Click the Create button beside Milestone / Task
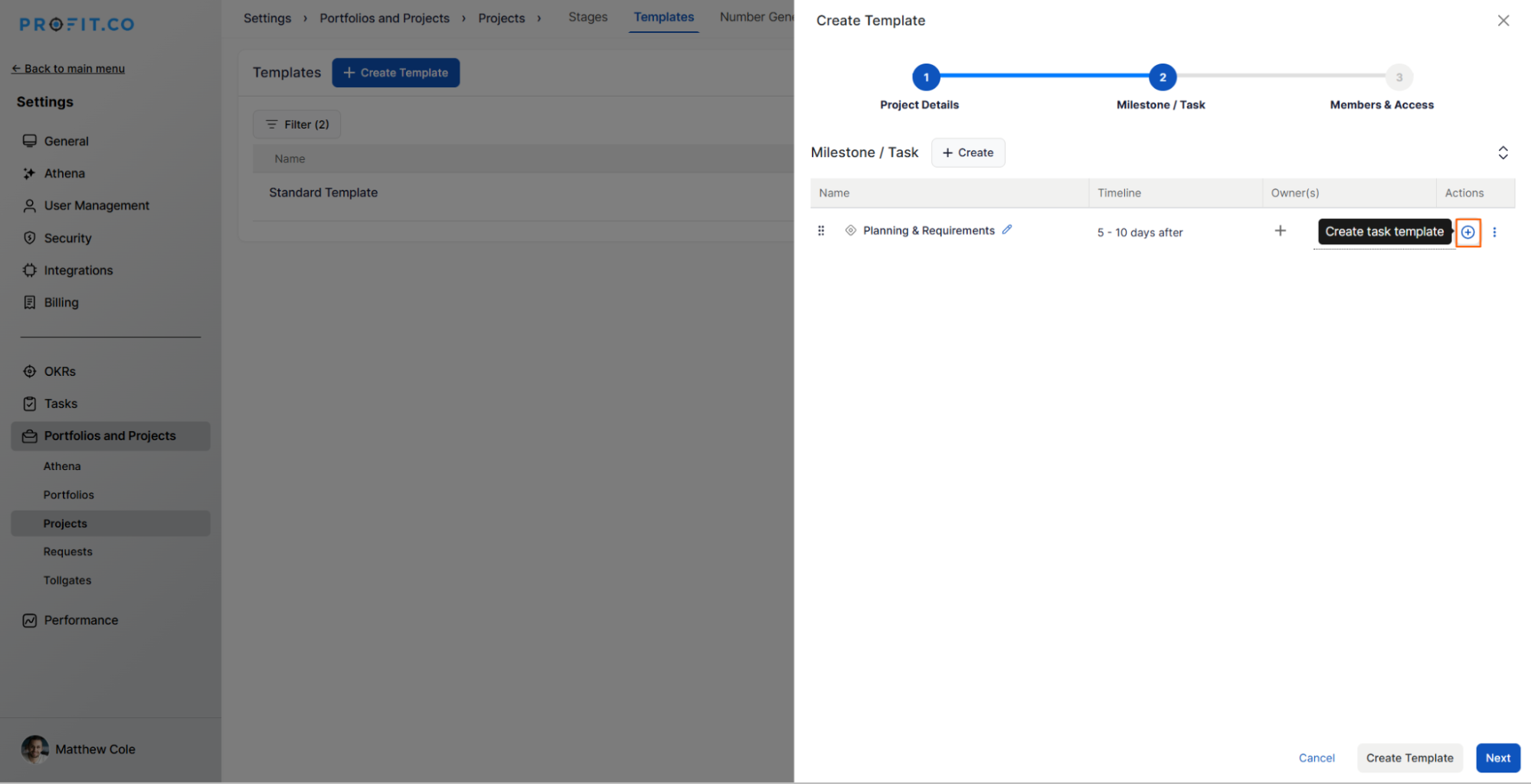 (968, 152)
